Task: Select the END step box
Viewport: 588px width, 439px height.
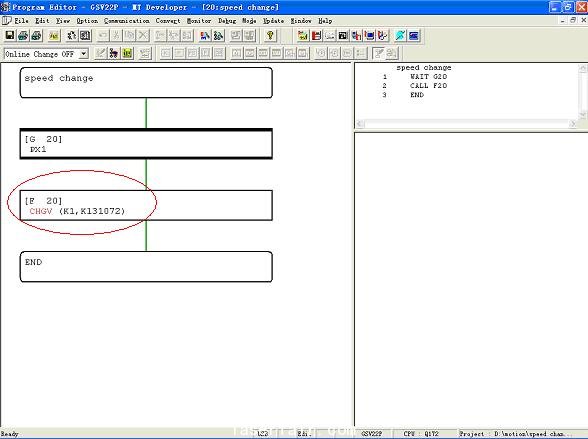Action: [x=146, y=267]
